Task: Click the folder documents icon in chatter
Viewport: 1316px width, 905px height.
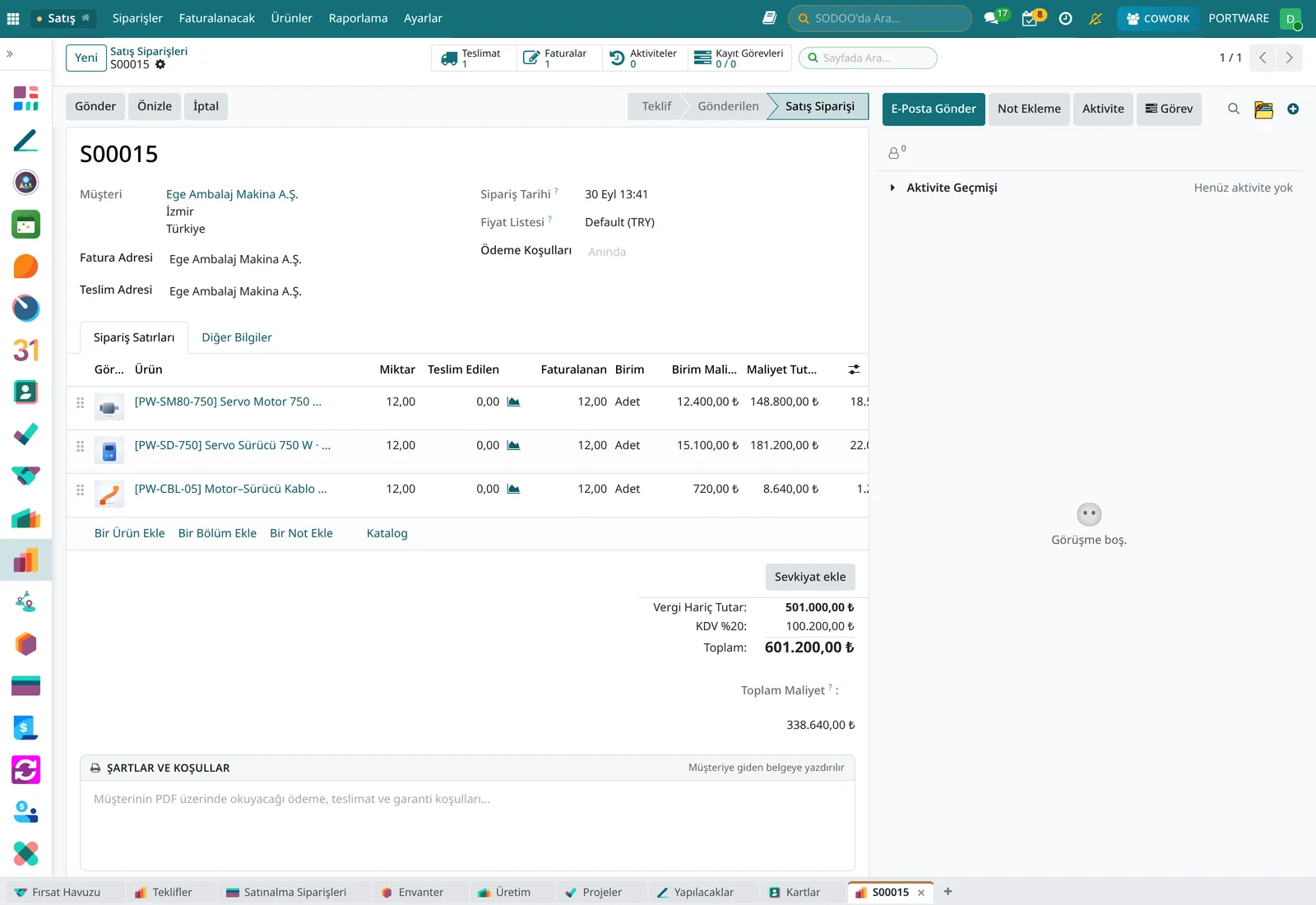Action: pyautogui.click(x=1264, y=109)
